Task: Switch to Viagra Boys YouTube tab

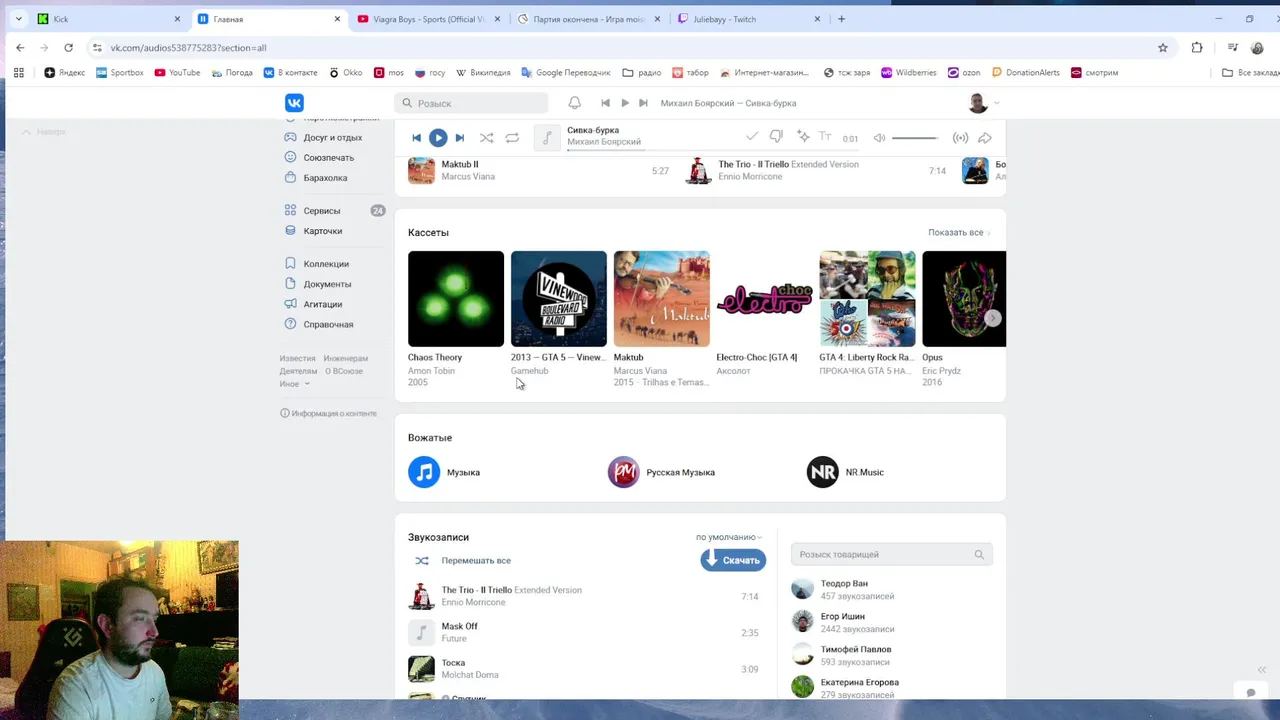Action: [428, 19]
